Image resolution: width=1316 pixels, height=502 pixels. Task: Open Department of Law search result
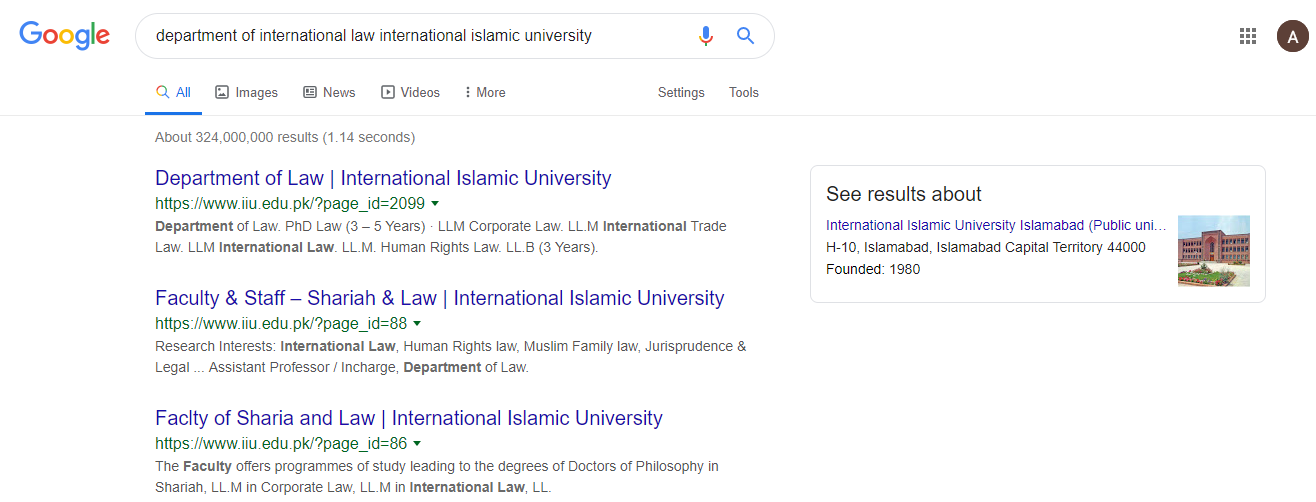[383, 178]
